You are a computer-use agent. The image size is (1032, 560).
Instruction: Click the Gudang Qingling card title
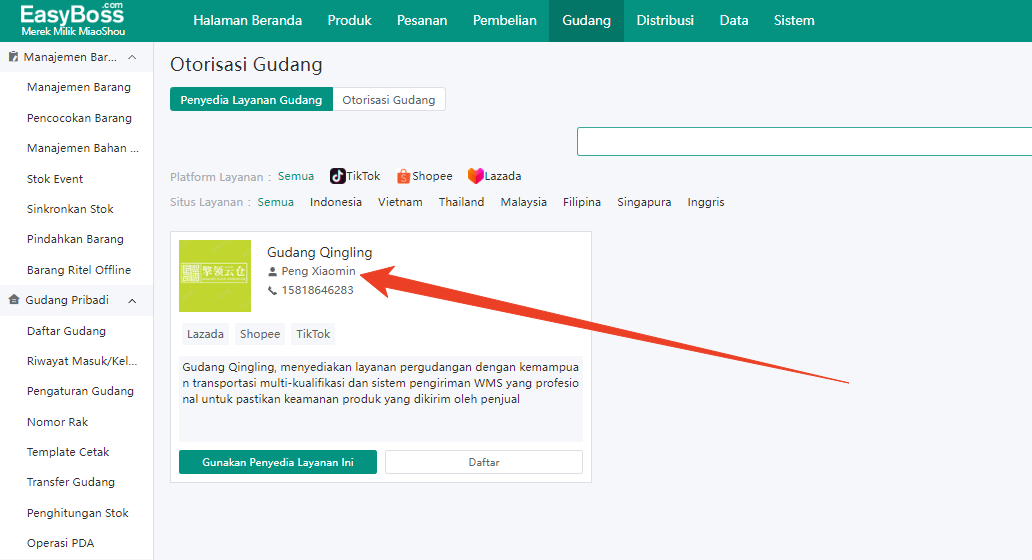319,252
